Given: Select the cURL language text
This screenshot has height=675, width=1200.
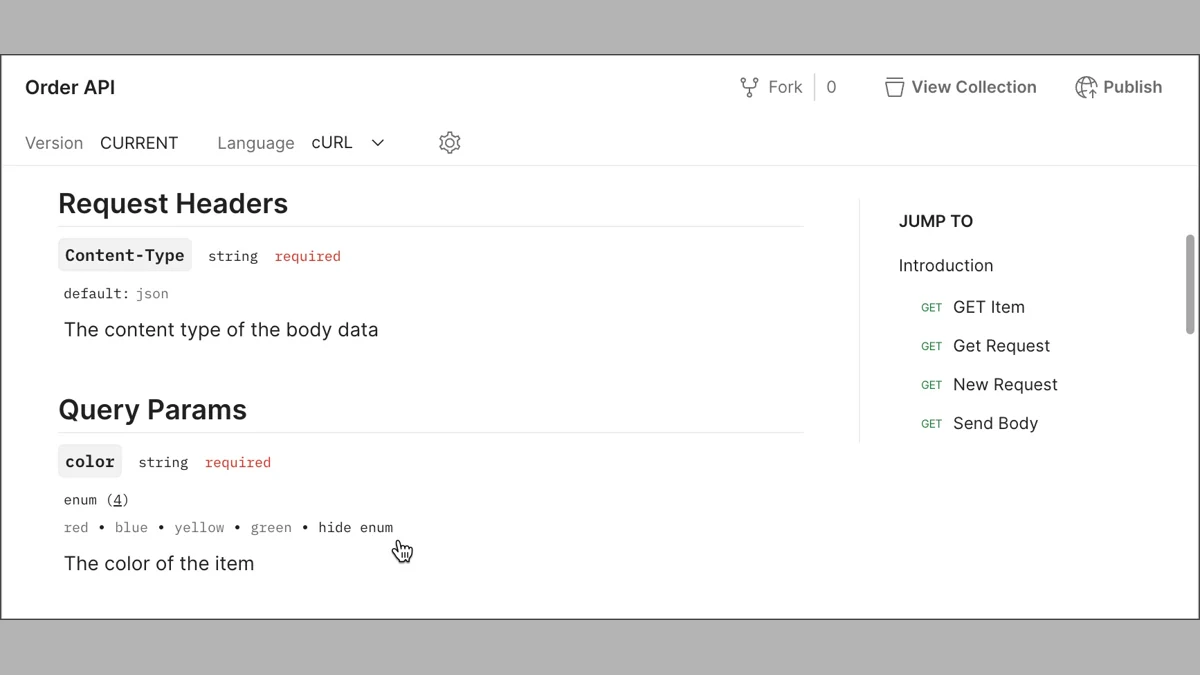Looking at the screenshot, I should [x=332, y=143].
